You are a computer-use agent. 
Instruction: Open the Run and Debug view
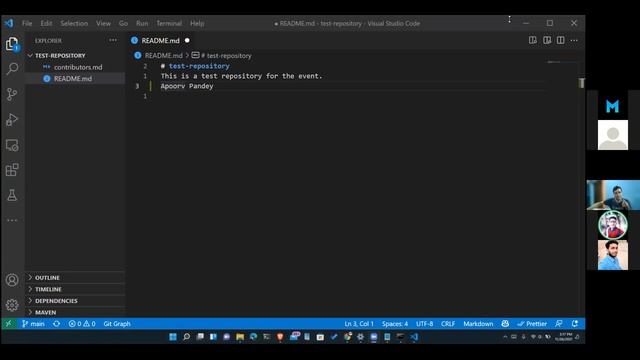(x=12, y=120)
